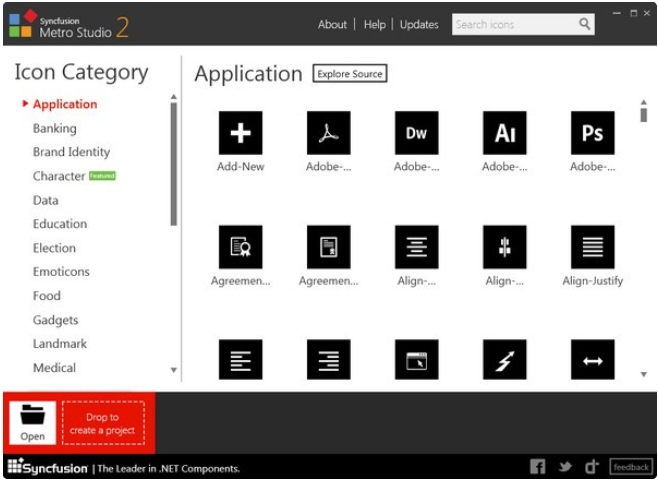Click the category list scrollbar thumb

coord(174,165)
